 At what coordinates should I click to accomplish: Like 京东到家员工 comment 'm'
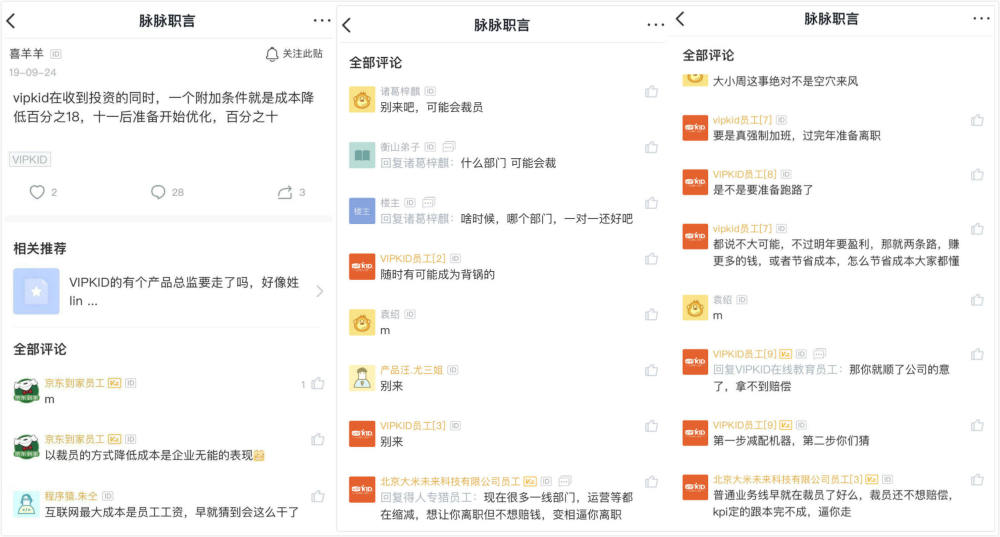[x=318, y=383]
